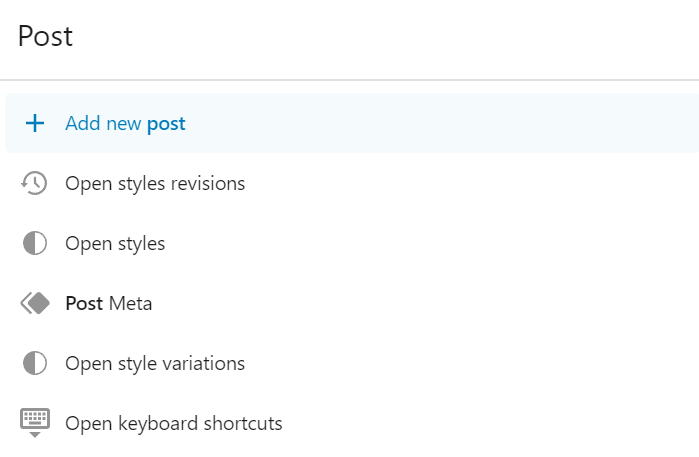Click the word 'variations' in the list
This screenshot has width=699, height=457.
206,364
